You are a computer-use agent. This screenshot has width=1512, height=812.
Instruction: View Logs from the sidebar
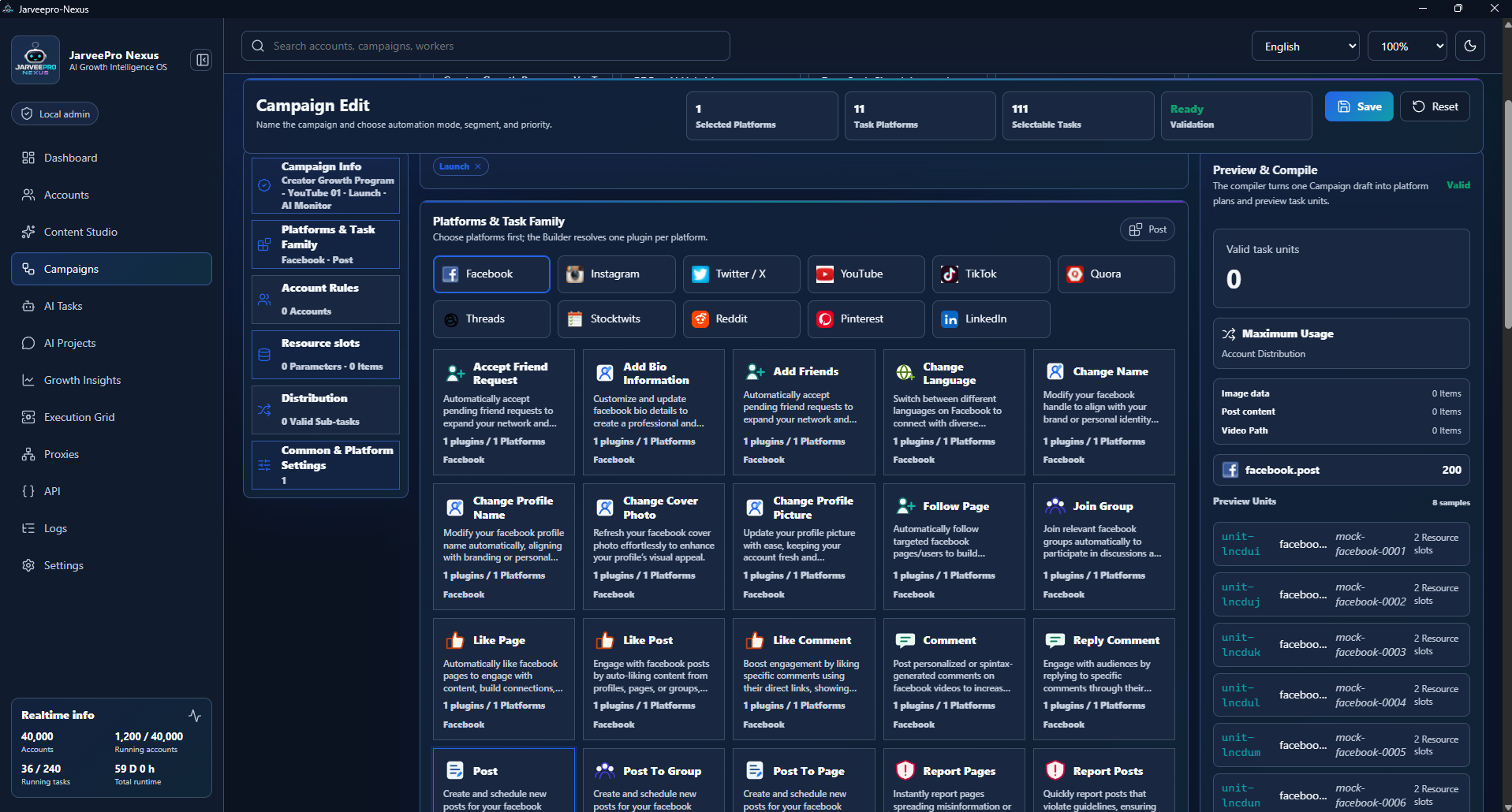click(x=111, y=528)
